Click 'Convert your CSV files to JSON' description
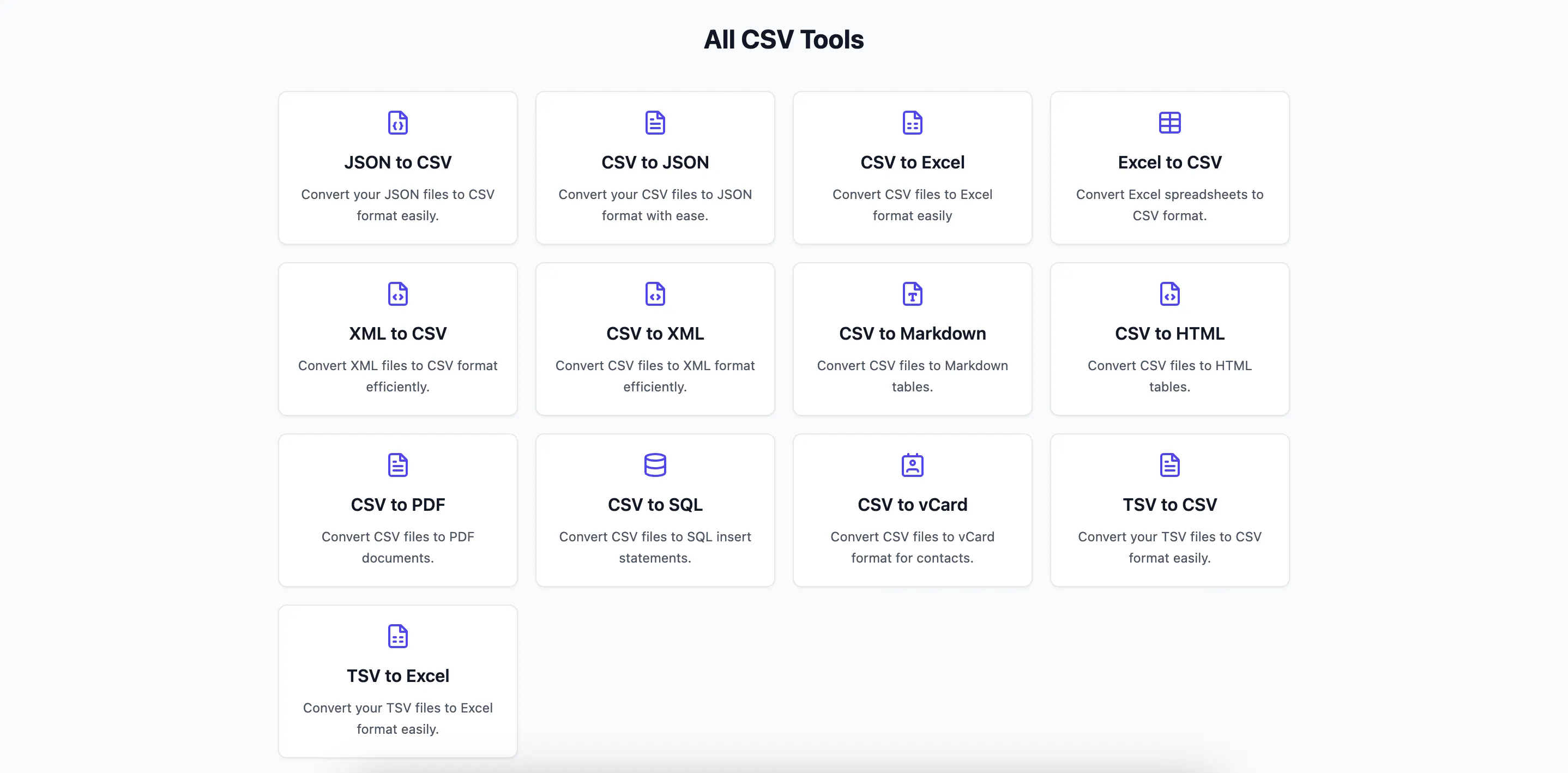 click(655, 205)
